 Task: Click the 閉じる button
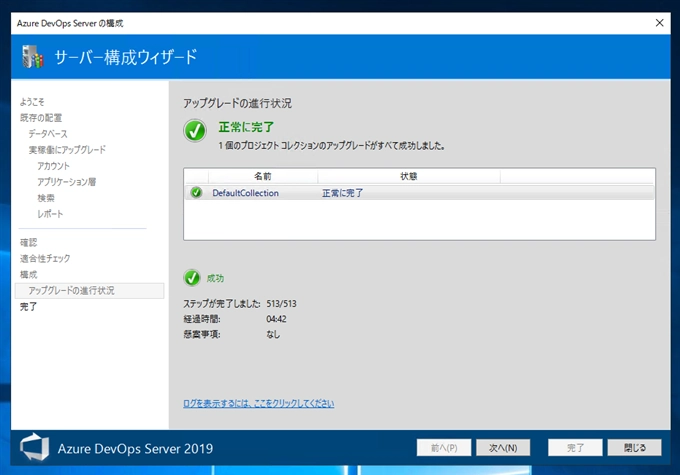click(635, 448)
